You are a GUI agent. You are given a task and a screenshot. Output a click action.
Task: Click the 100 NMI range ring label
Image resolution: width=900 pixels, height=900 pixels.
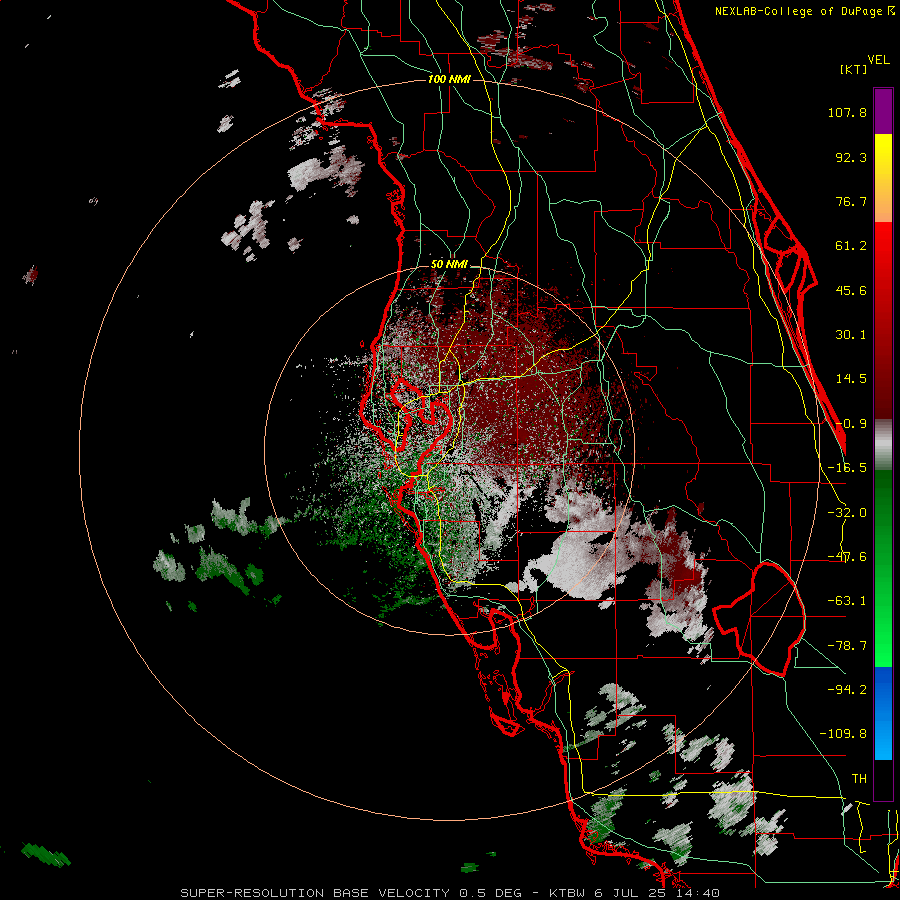point(449,79)
